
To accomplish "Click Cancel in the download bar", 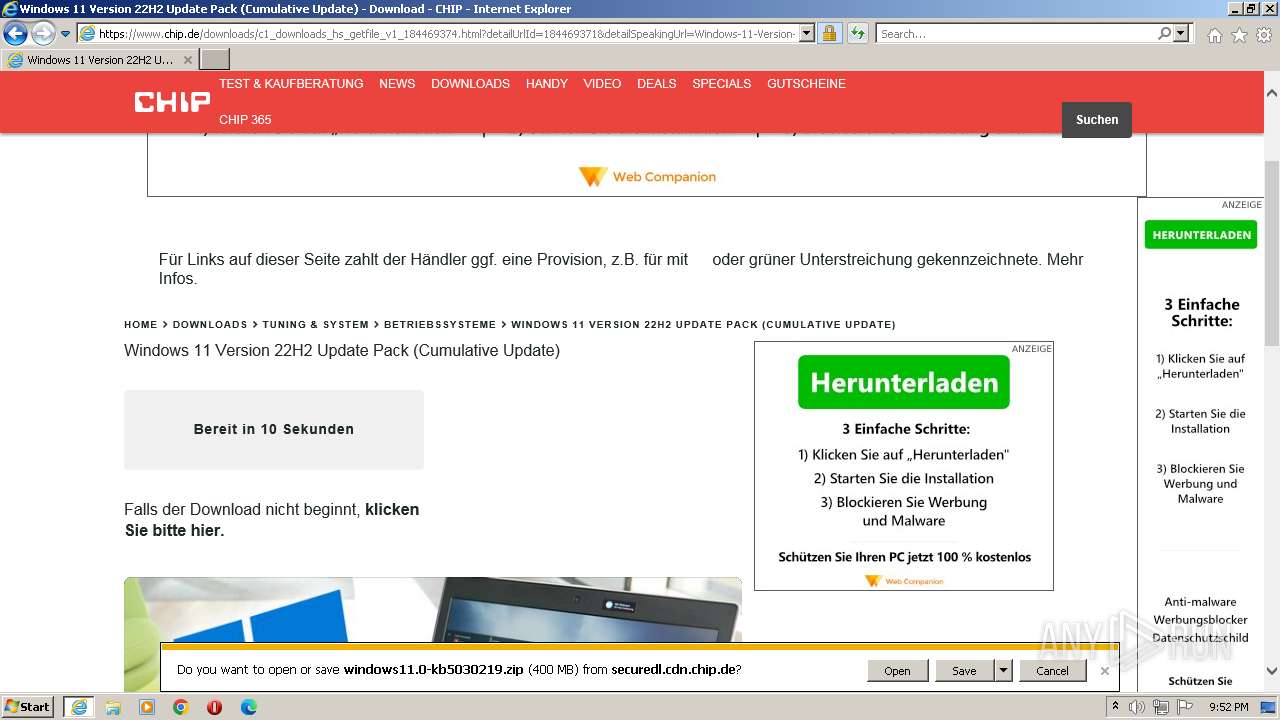I will (1052, 671).
